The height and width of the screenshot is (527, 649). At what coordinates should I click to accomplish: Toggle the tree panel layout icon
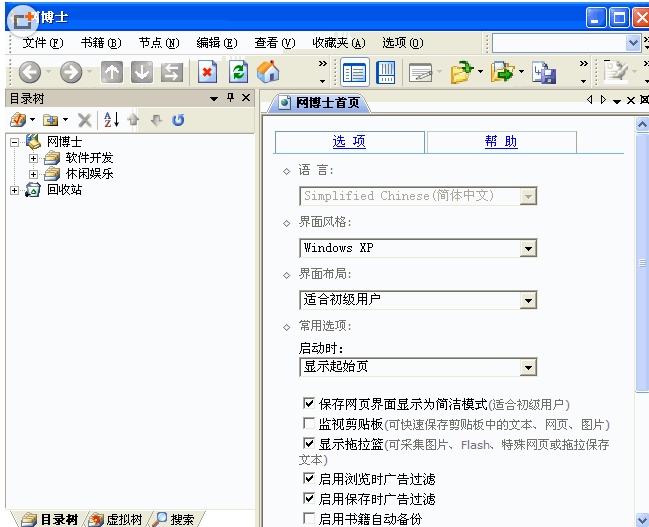click(x=355, y=72)
